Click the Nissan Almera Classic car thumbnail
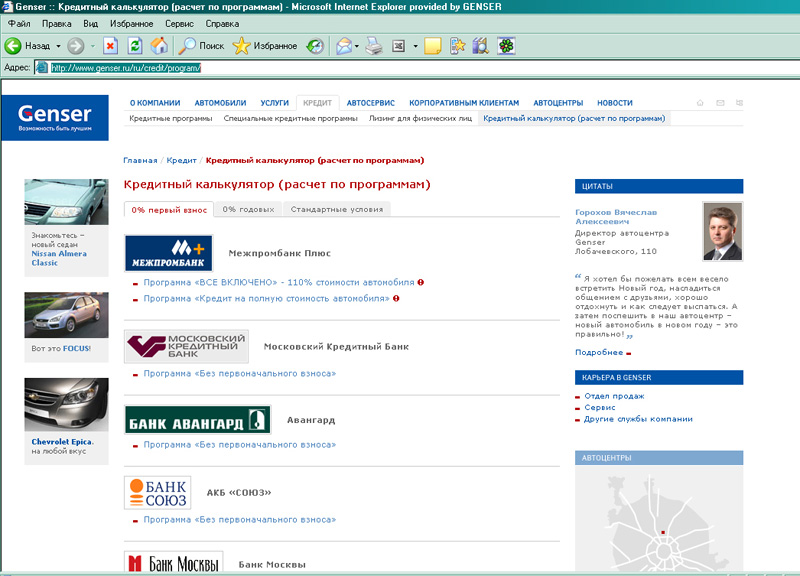The width and height of the screenshot is (800, 576). [x=66, y=202]
